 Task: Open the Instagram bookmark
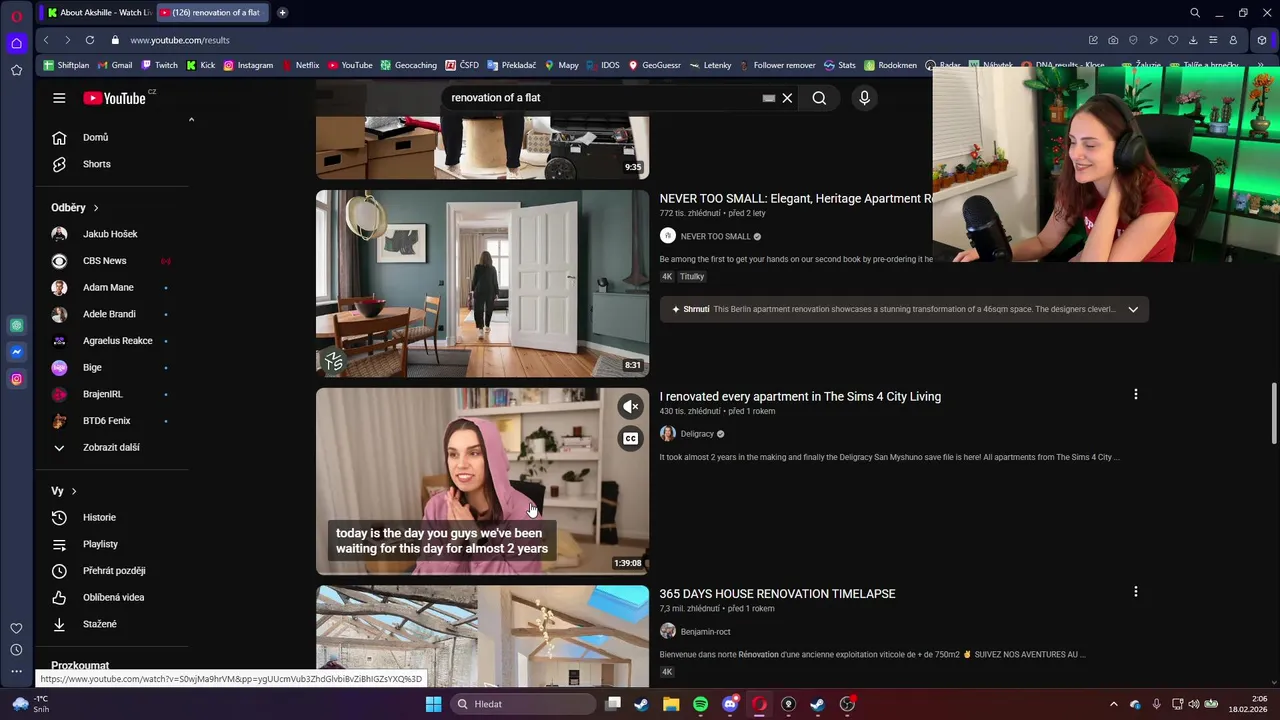point(248,65)
